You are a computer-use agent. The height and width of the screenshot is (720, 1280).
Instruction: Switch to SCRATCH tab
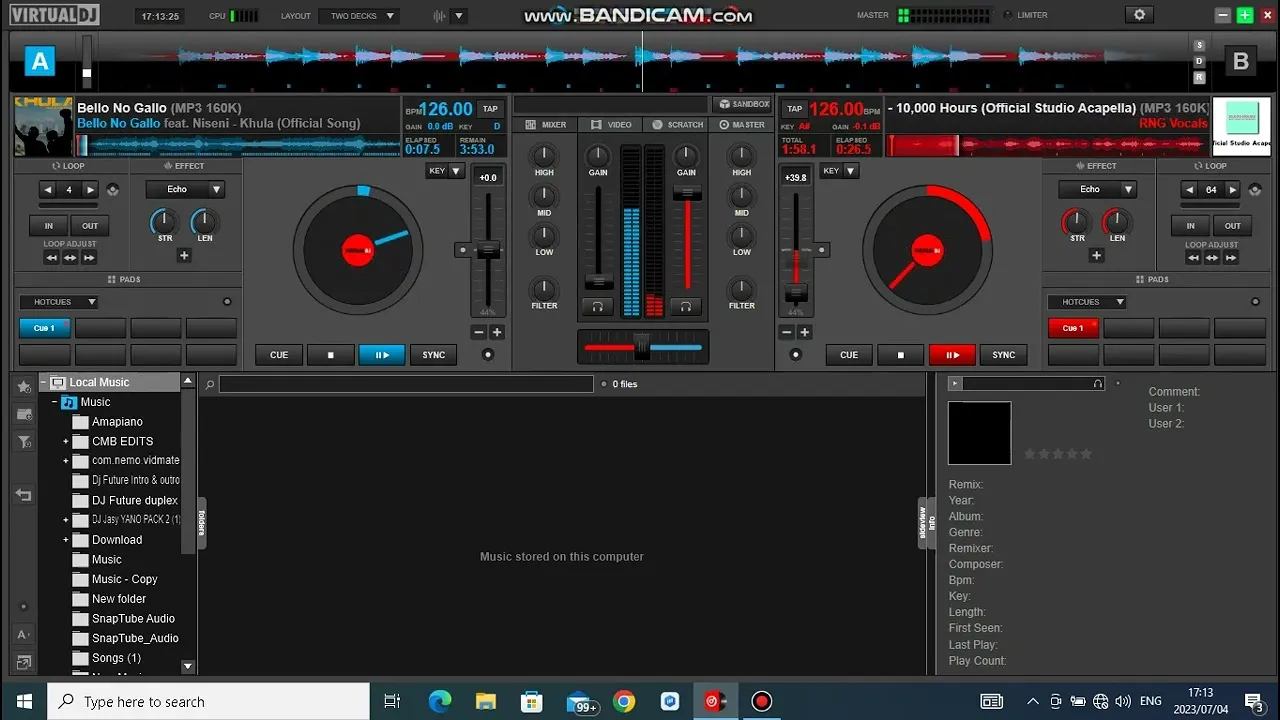[x=677, y=125]
